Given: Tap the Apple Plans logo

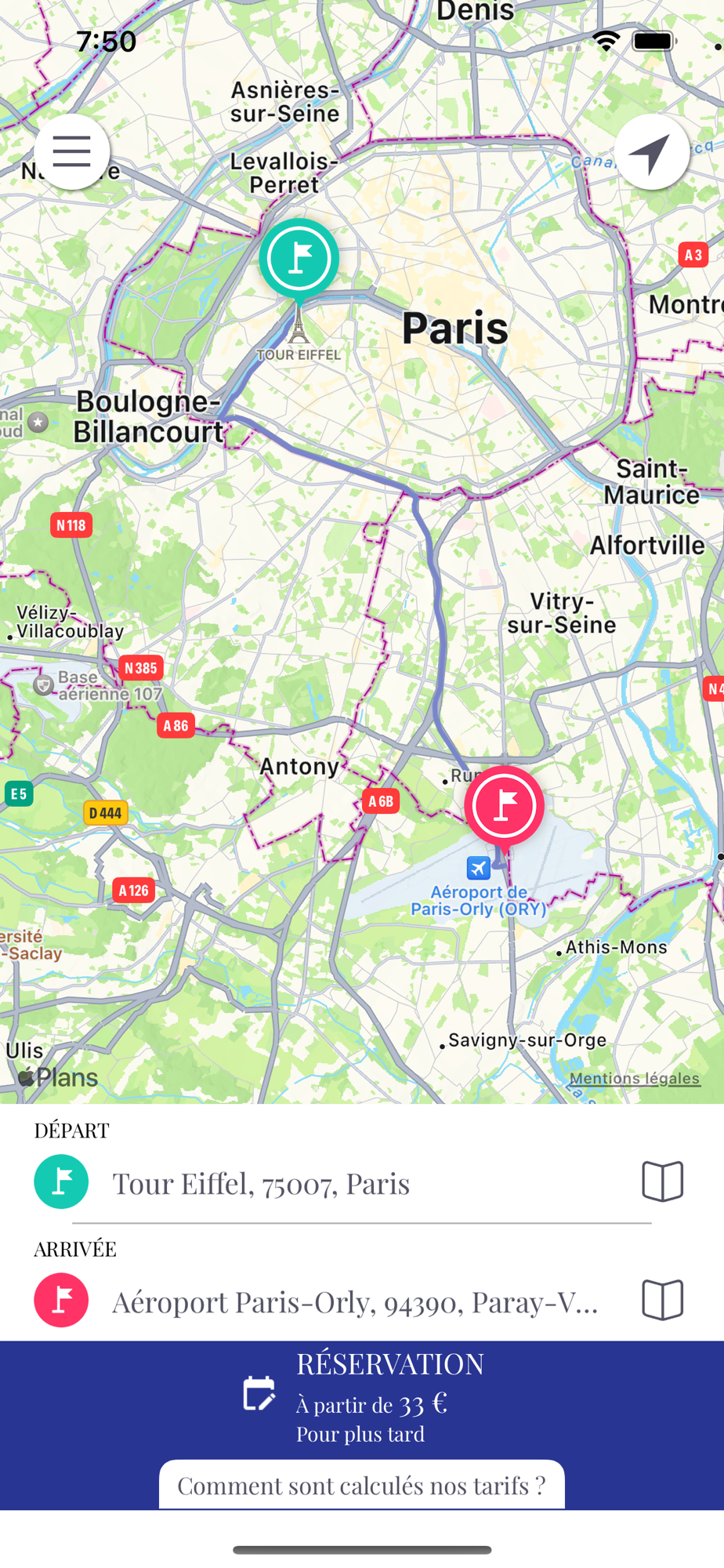Looking at the screenshot, I should click(x=59, y=1077).
